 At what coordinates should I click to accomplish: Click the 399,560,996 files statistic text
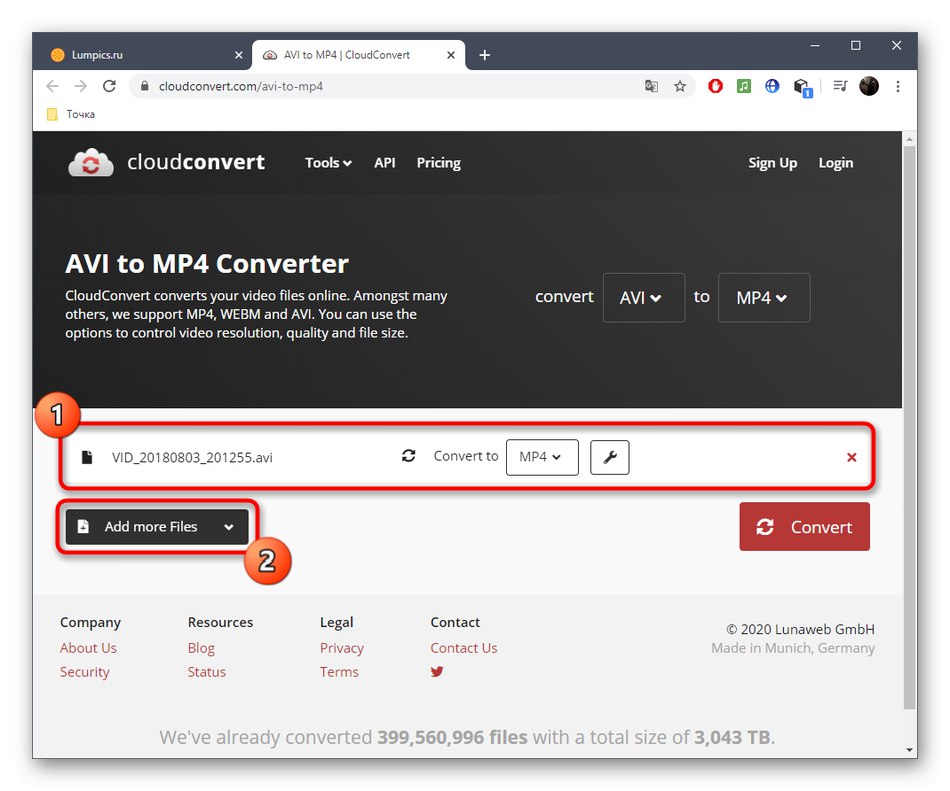[x=453, y=738]
